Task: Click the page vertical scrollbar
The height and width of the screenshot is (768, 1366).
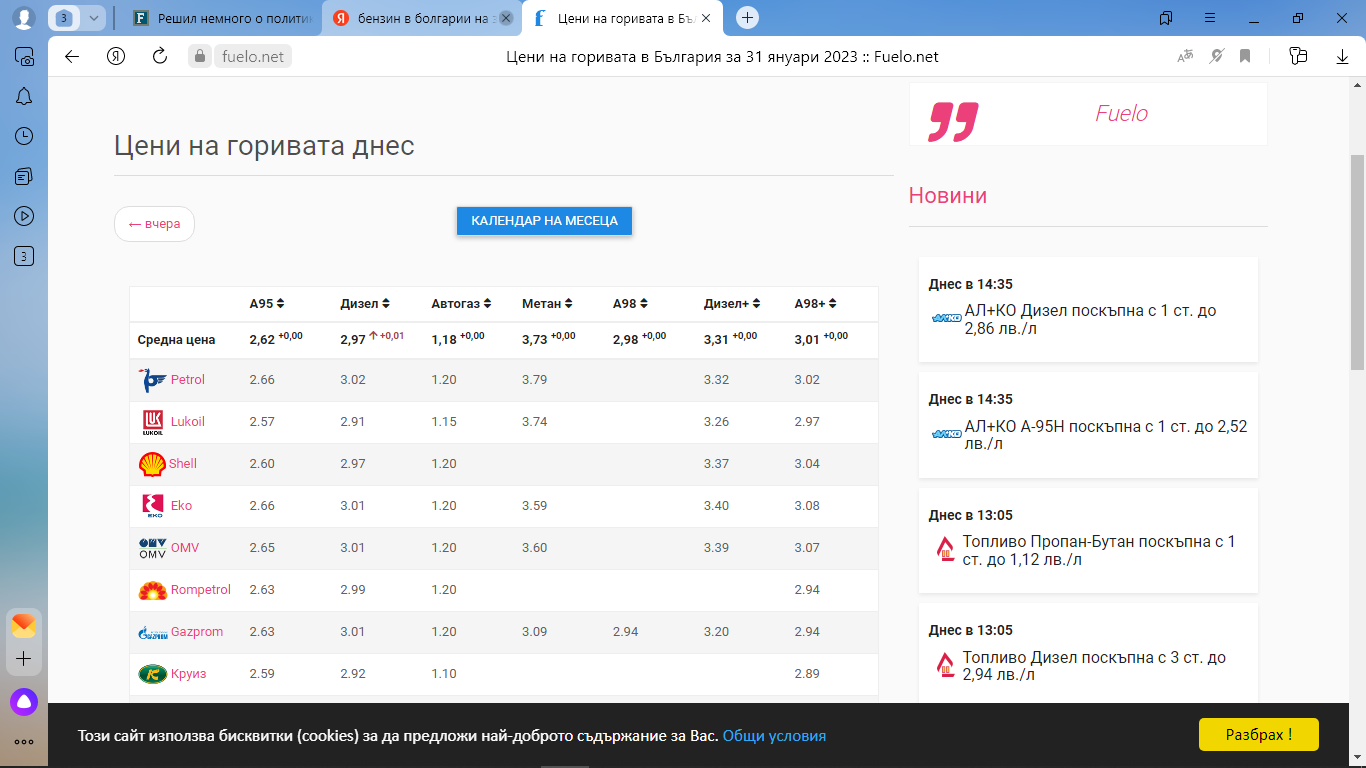Action: pyautogui.click(x=1357, y=263)
